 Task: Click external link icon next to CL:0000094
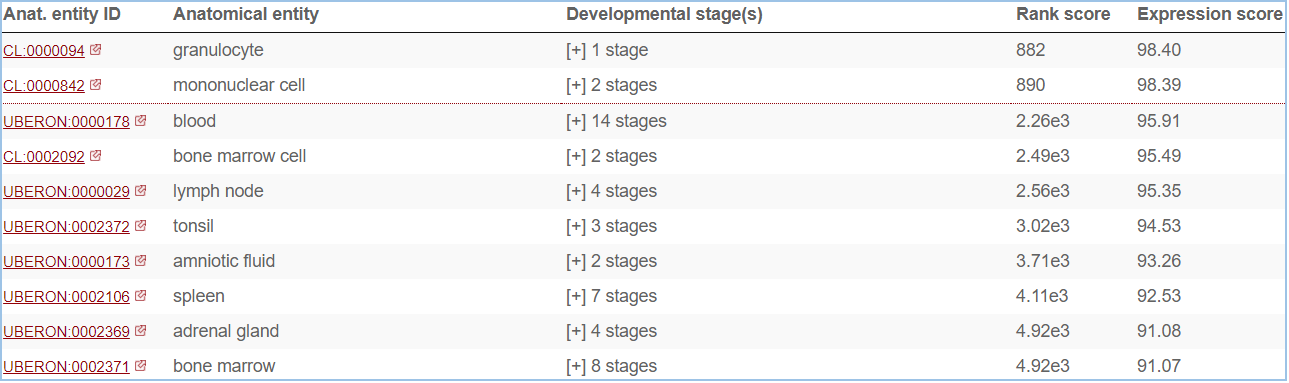(x=96, y=50)
